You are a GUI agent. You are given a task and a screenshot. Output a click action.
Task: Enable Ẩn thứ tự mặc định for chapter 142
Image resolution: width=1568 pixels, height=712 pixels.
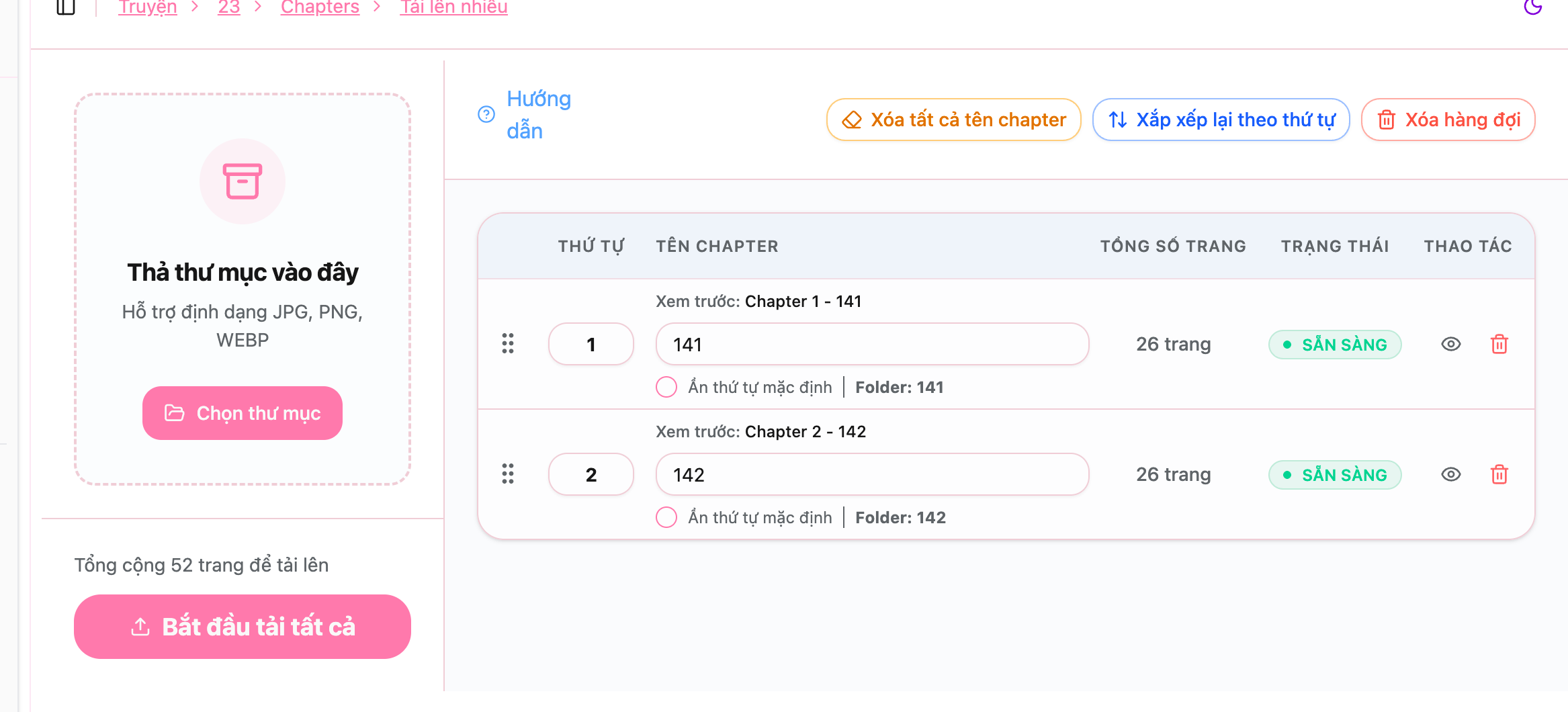666,517
